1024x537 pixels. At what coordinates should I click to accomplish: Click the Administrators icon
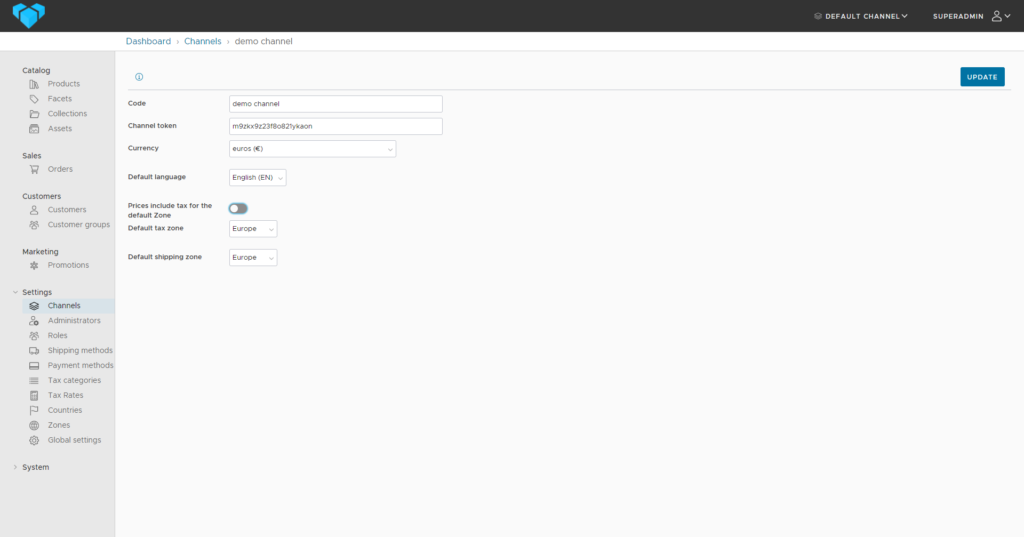[34, 321]
